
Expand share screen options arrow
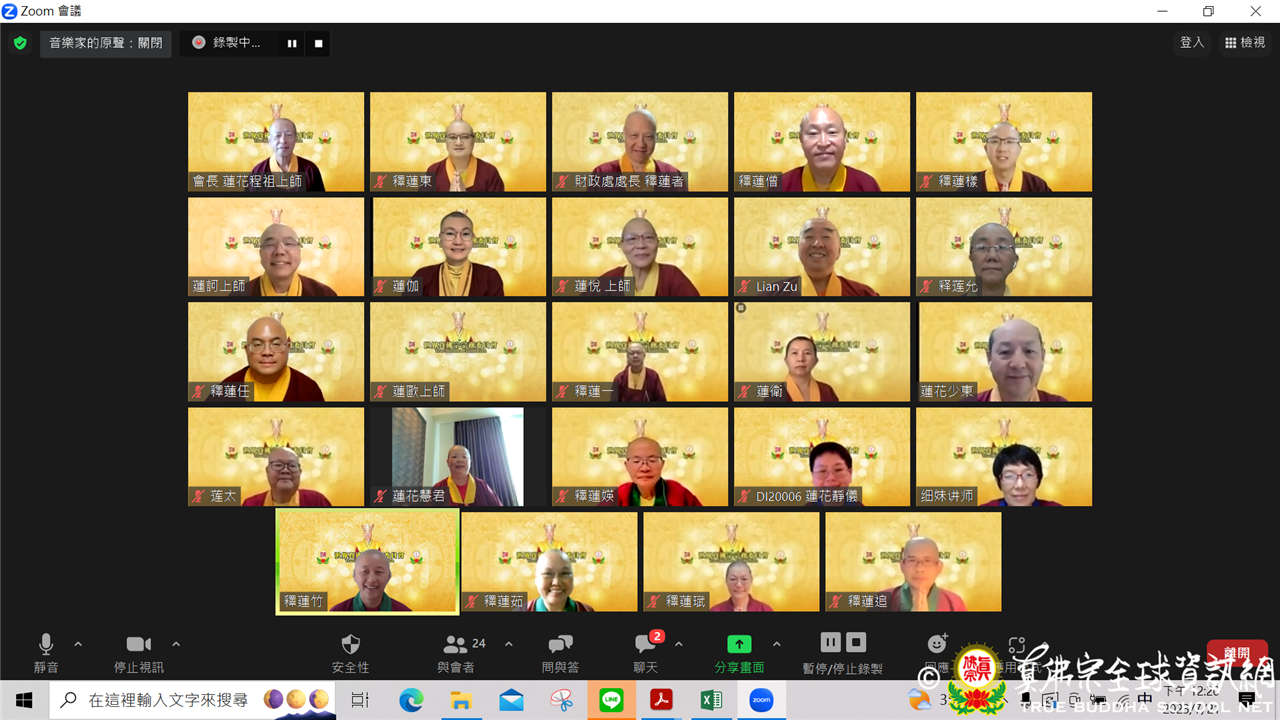tap(777, 644)
